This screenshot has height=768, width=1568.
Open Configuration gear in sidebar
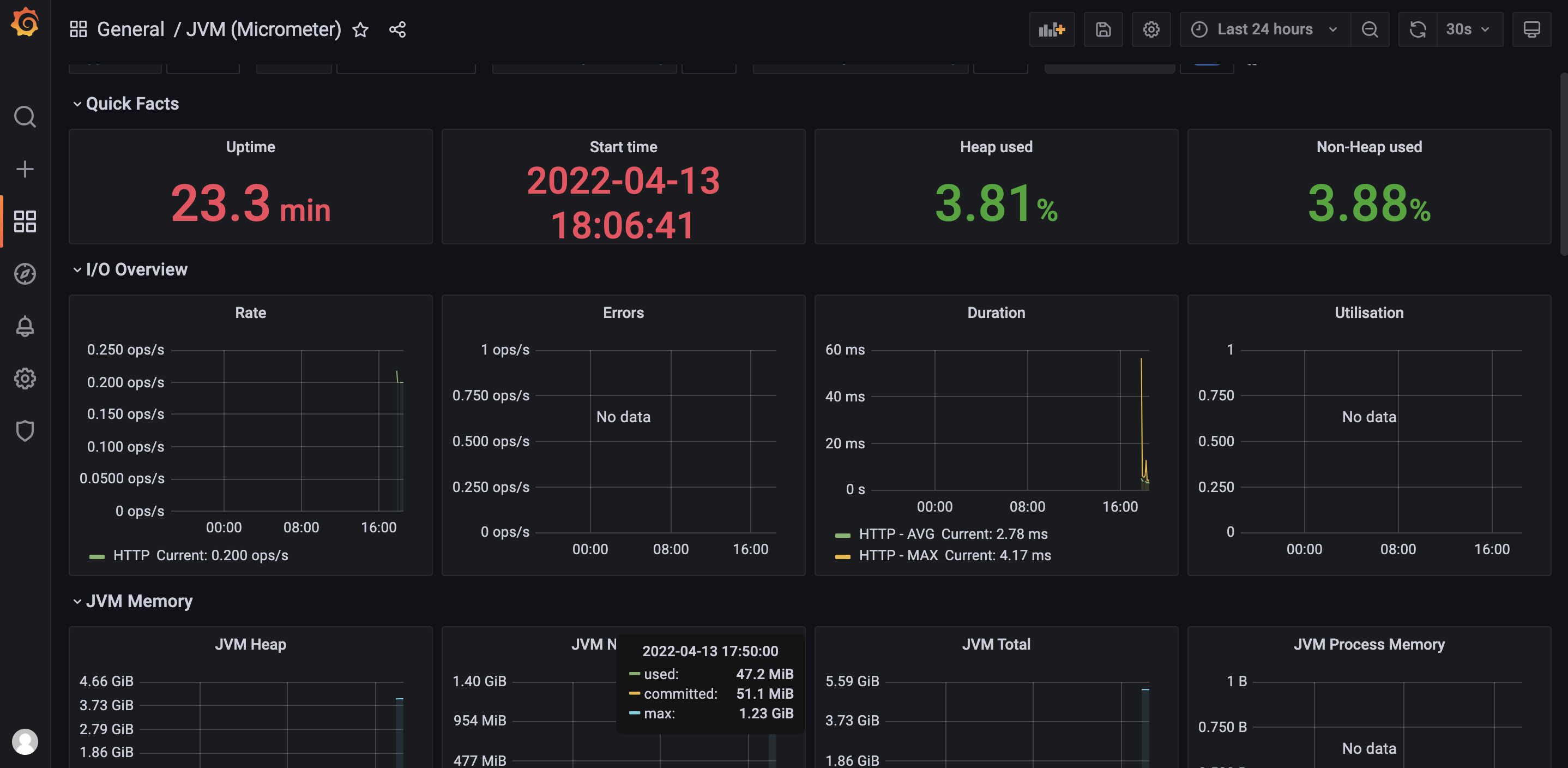pyautogui.click(x=25, y=378)
